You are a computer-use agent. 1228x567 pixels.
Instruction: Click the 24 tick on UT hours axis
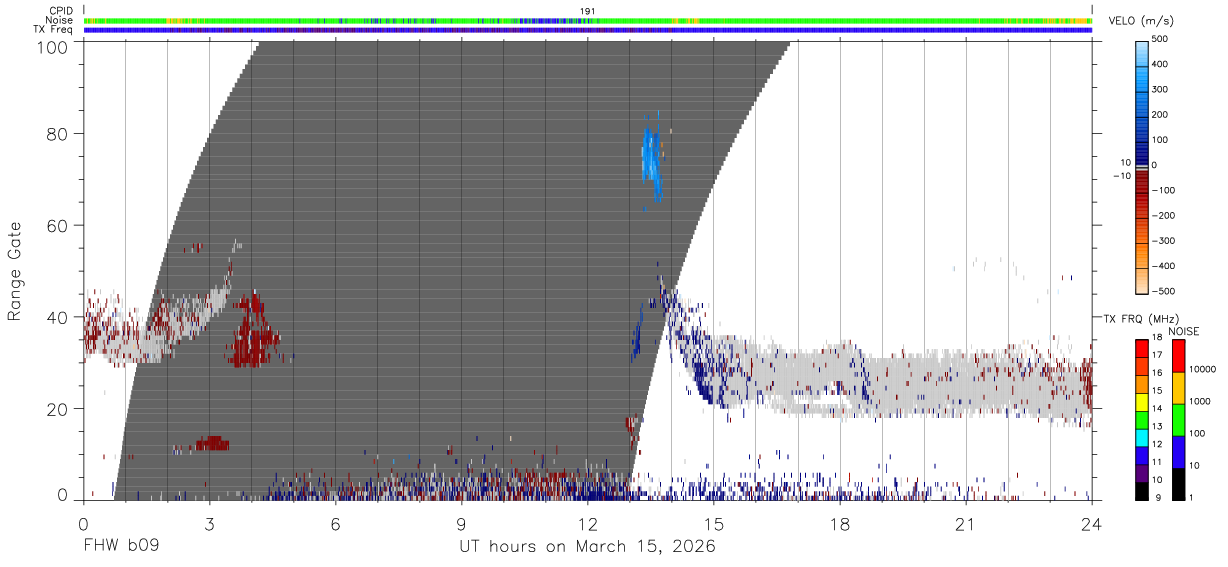(x=1092, y=523)
